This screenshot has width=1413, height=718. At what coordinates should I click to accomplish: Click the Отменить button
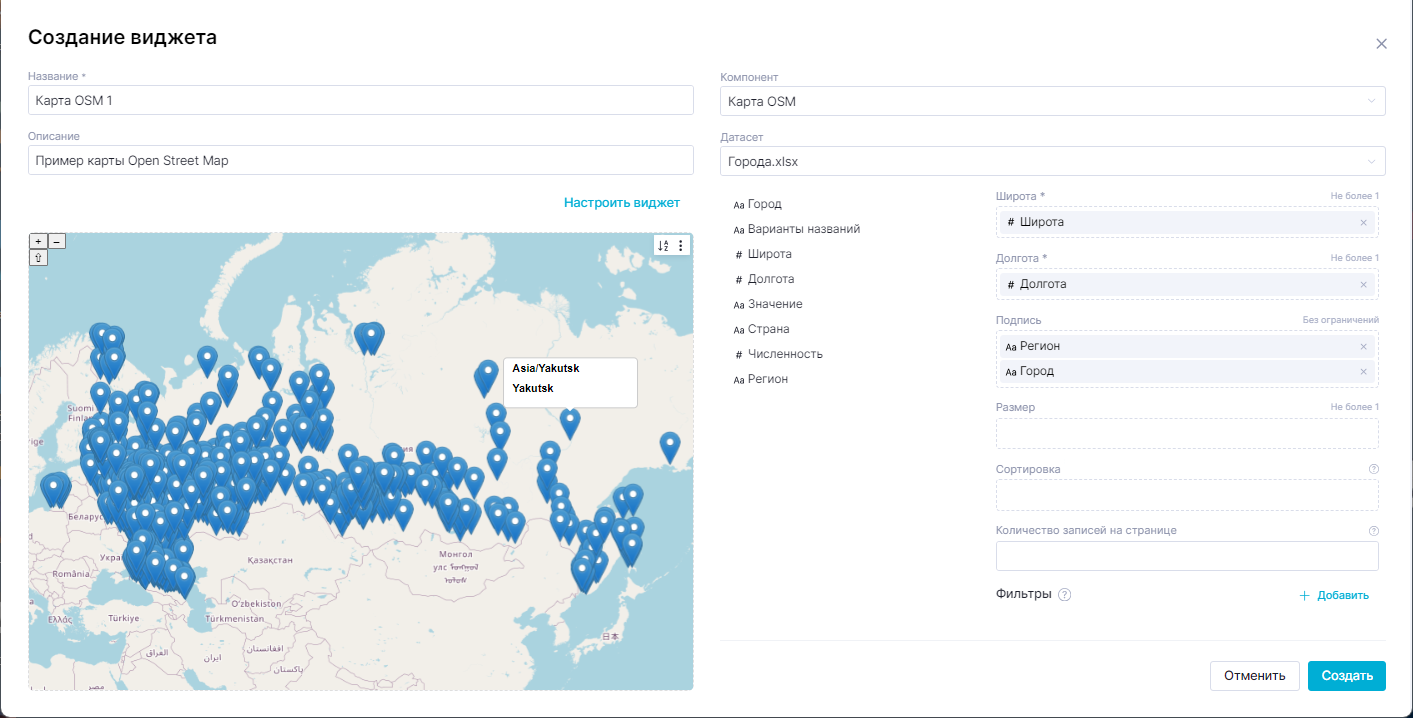click(1254, 676)
